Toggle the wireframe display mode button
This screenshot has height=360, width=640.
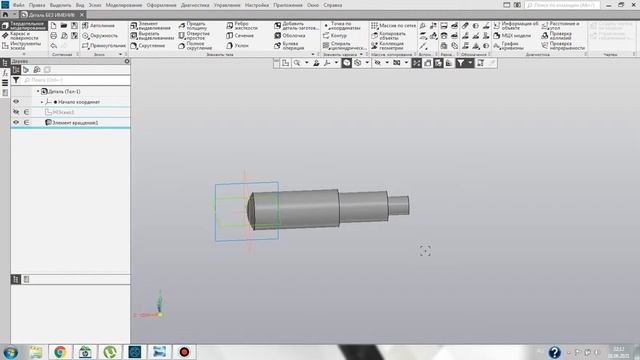click(358, 63)
